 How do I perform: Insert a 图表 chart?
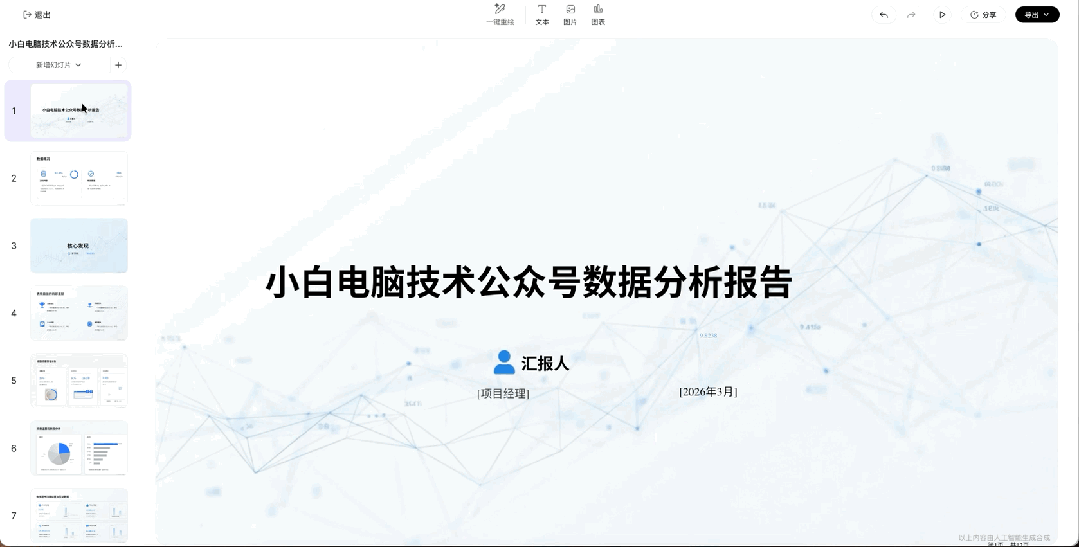pyautogui.click(x=598, y=14)
